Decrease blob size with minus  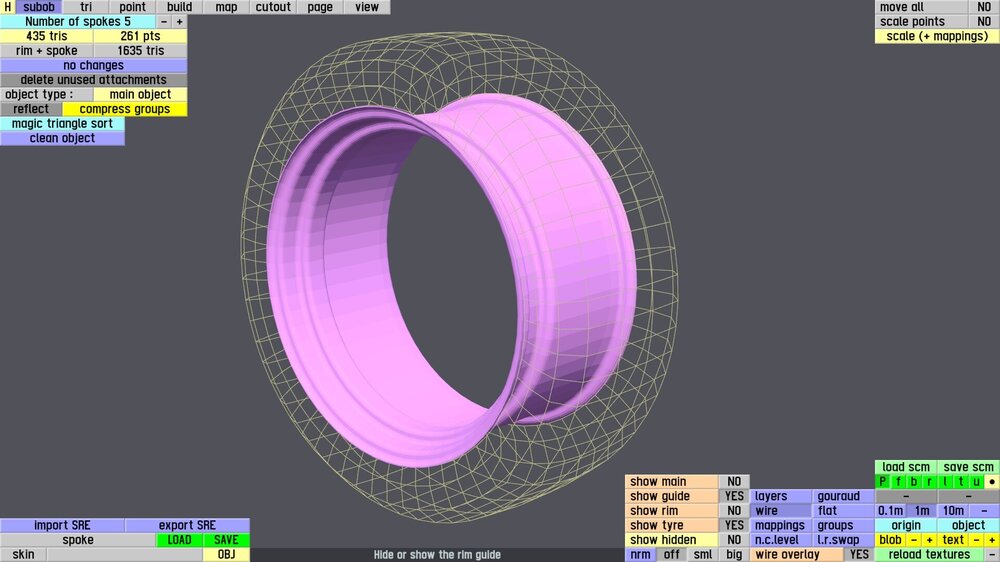click(914, 540)
